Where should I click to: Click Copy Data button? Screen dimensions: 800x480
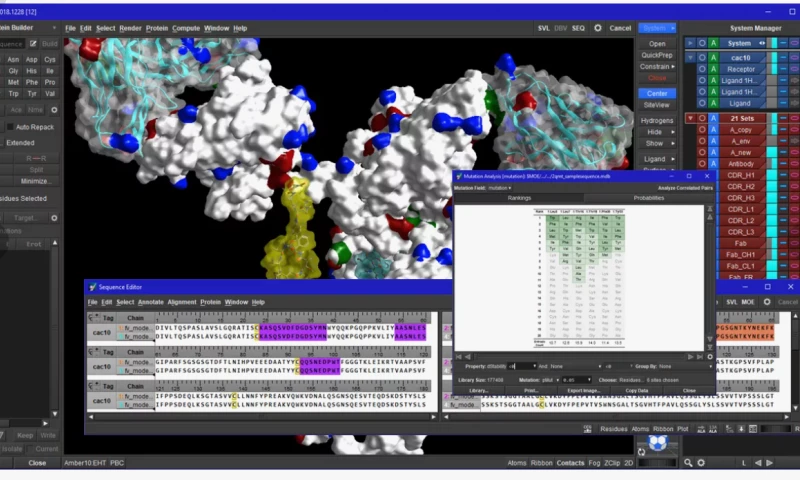pyautogui.click(x=637, y=391)
